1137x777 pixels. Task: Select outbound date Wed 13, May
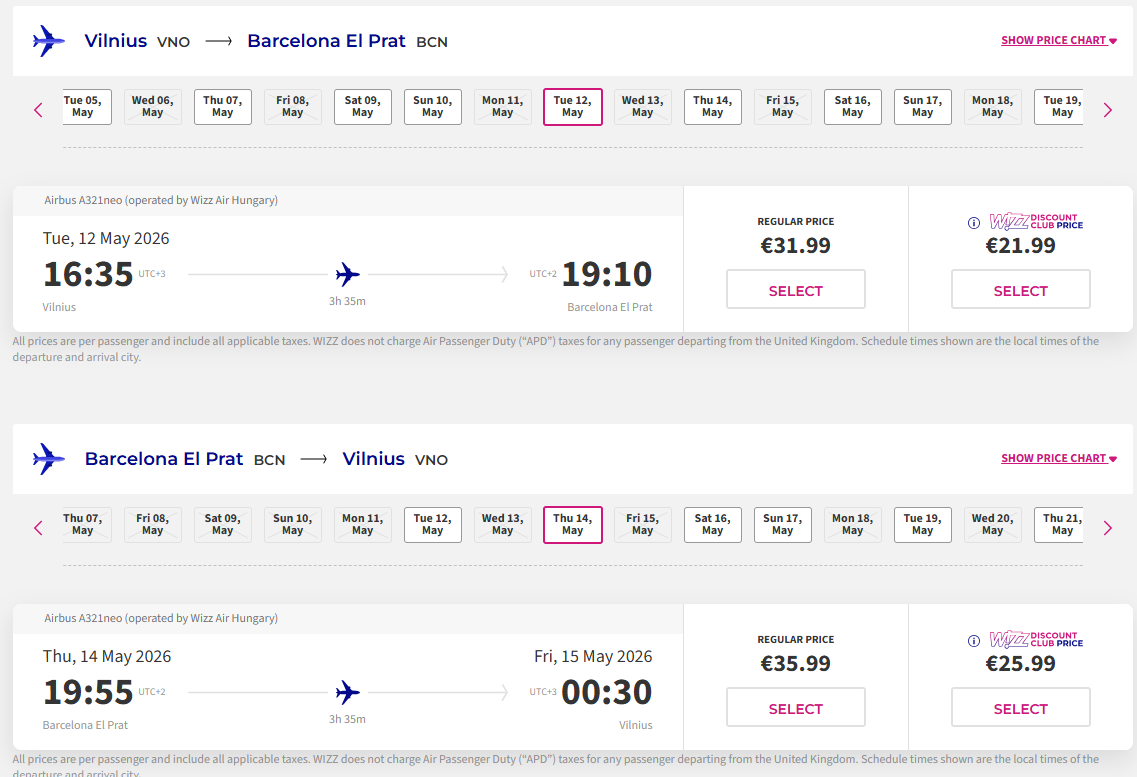[x=642, y=107]
